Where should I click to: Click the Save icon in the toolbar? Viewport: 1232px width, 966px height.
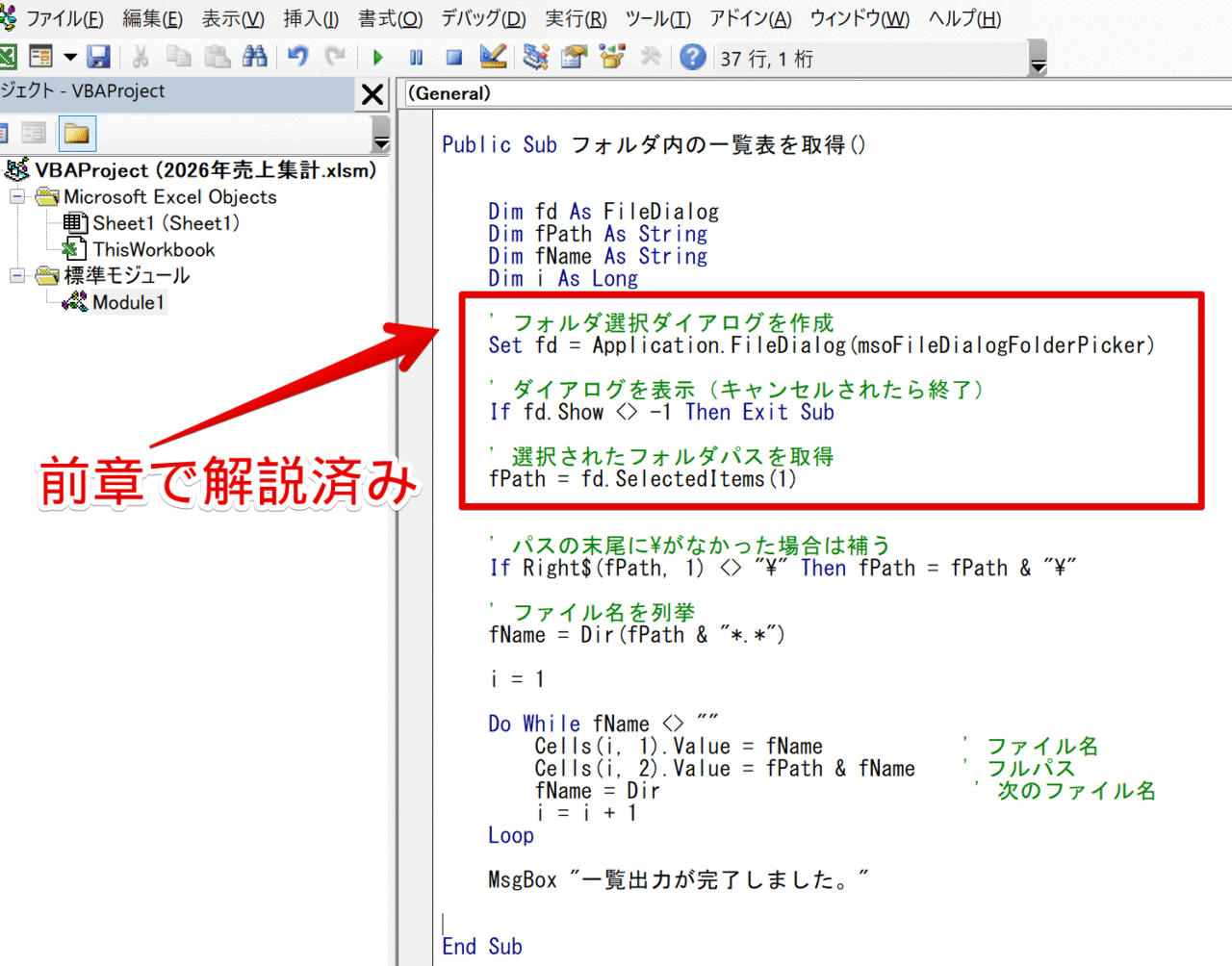[x=98, y=58]
